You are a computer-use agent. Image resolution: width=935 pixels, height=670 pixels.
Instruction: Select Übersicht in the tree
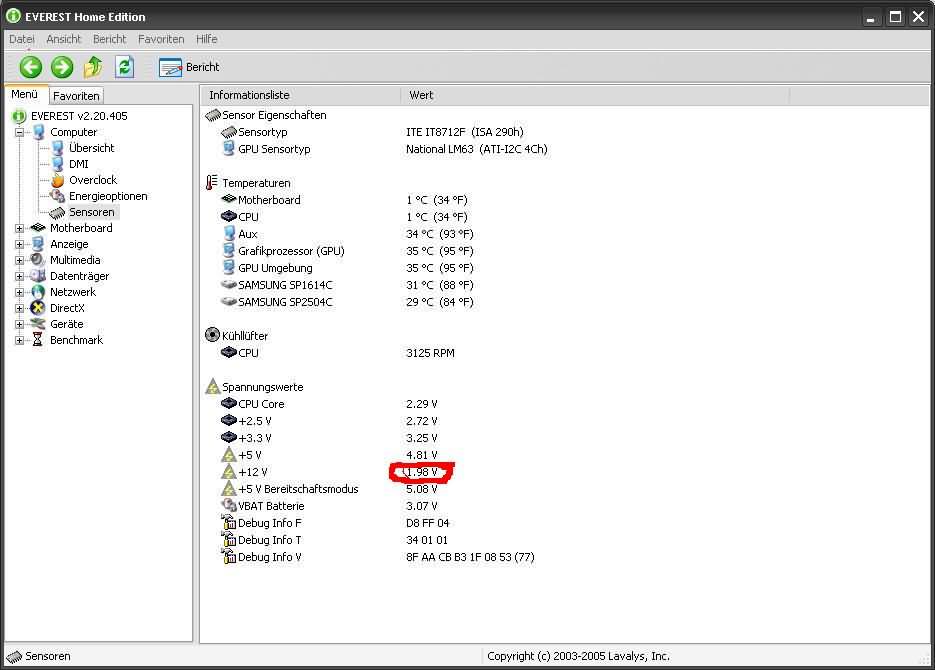click(x=91, y=148)
